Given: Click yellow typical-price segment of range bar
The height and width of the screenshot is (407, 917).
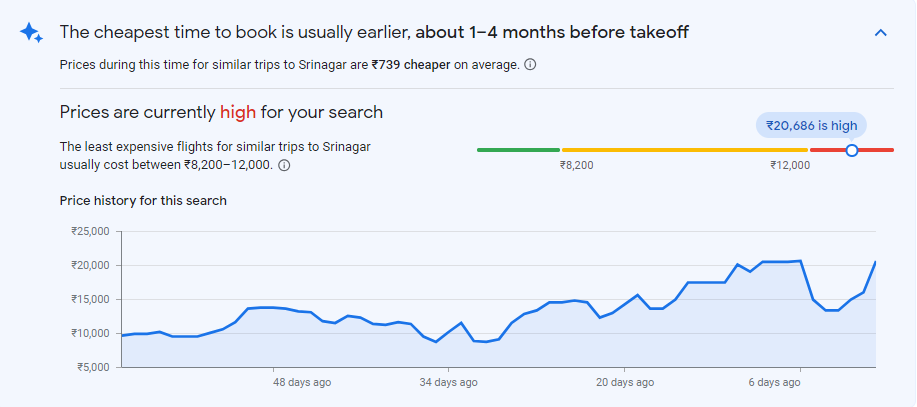Looking at the screenshot, I should [684, 150].
